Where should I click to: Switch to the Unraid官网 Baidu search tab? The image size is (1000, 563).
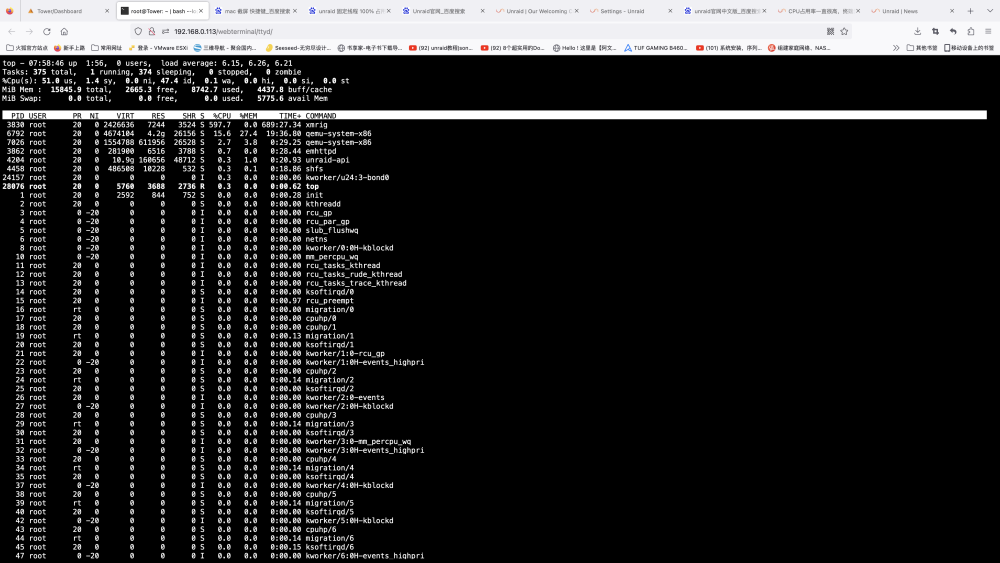click(x=445, y=11)
